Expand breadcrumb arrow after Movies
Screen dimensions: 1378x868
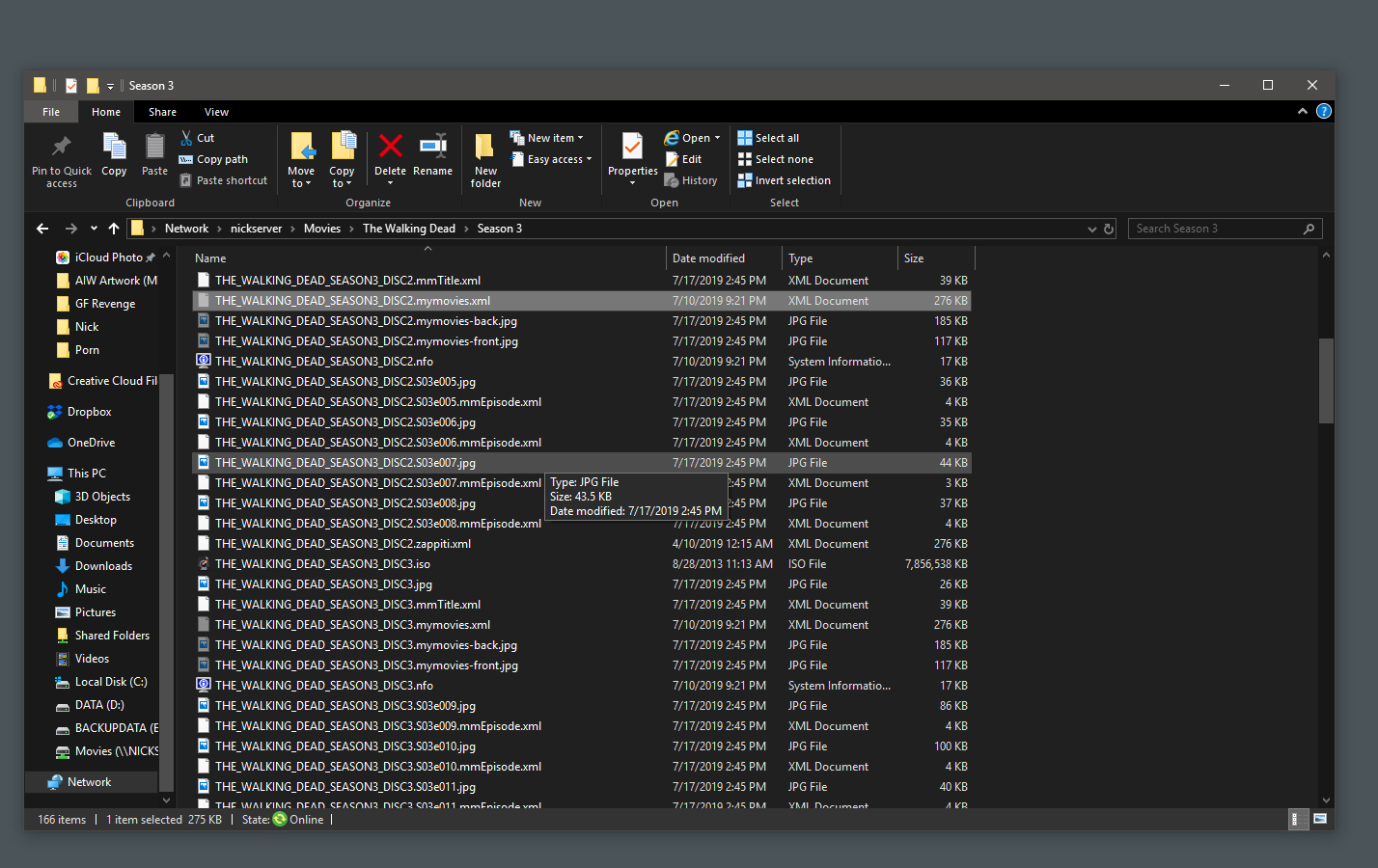point(352,229)
